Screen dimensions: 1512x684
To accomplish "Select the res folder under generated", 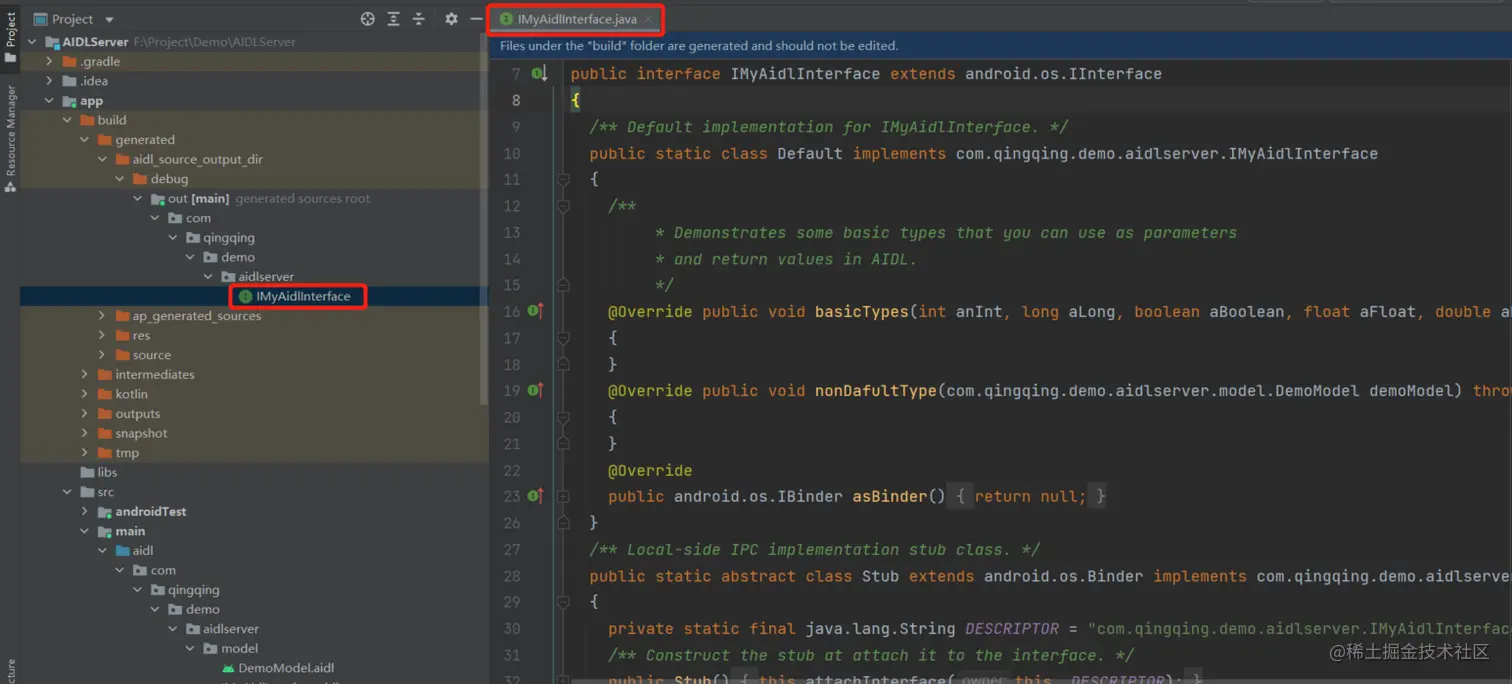I will (x=133, y=335).
